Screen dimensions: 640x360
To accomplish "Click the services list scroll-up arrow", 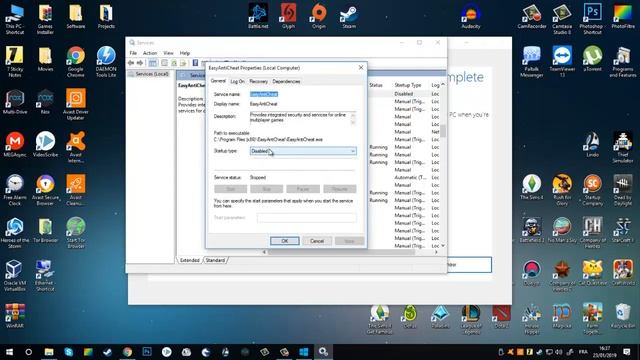I will [x=443, y=84].
